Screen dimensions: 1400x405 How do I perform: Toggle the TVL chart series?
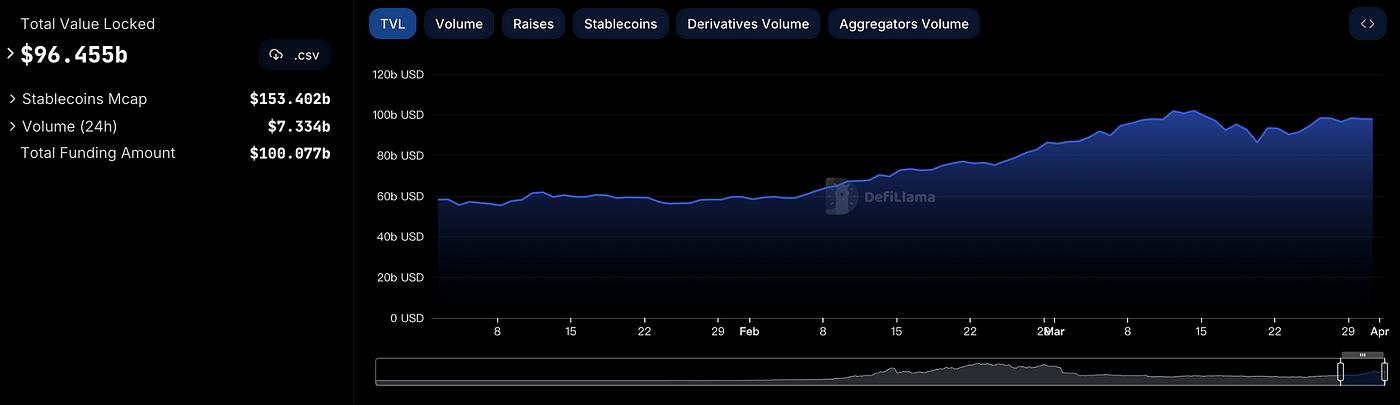(393, 24)
